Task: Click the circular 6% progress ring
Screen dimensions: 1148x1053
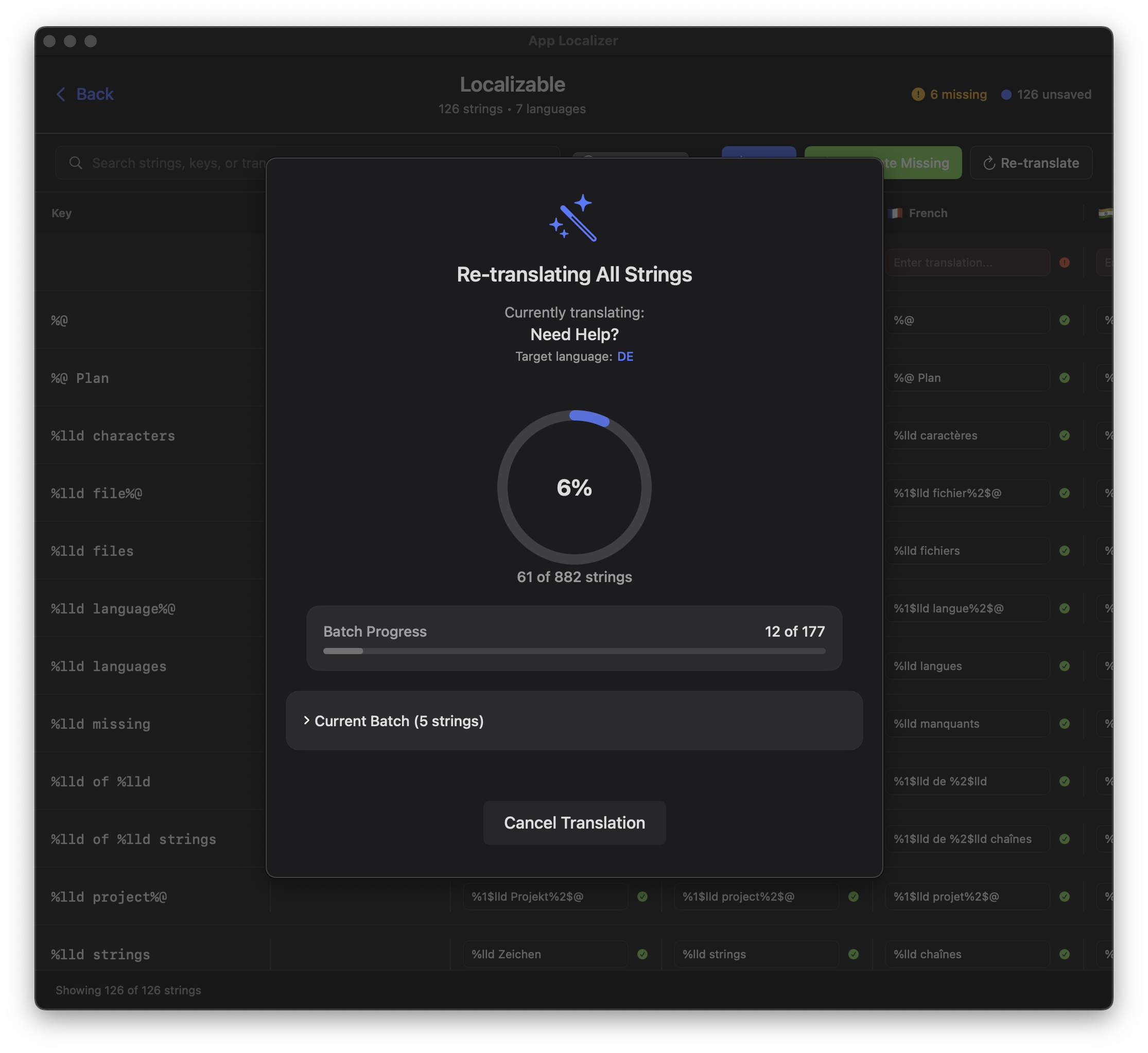Action: point(574,487)
